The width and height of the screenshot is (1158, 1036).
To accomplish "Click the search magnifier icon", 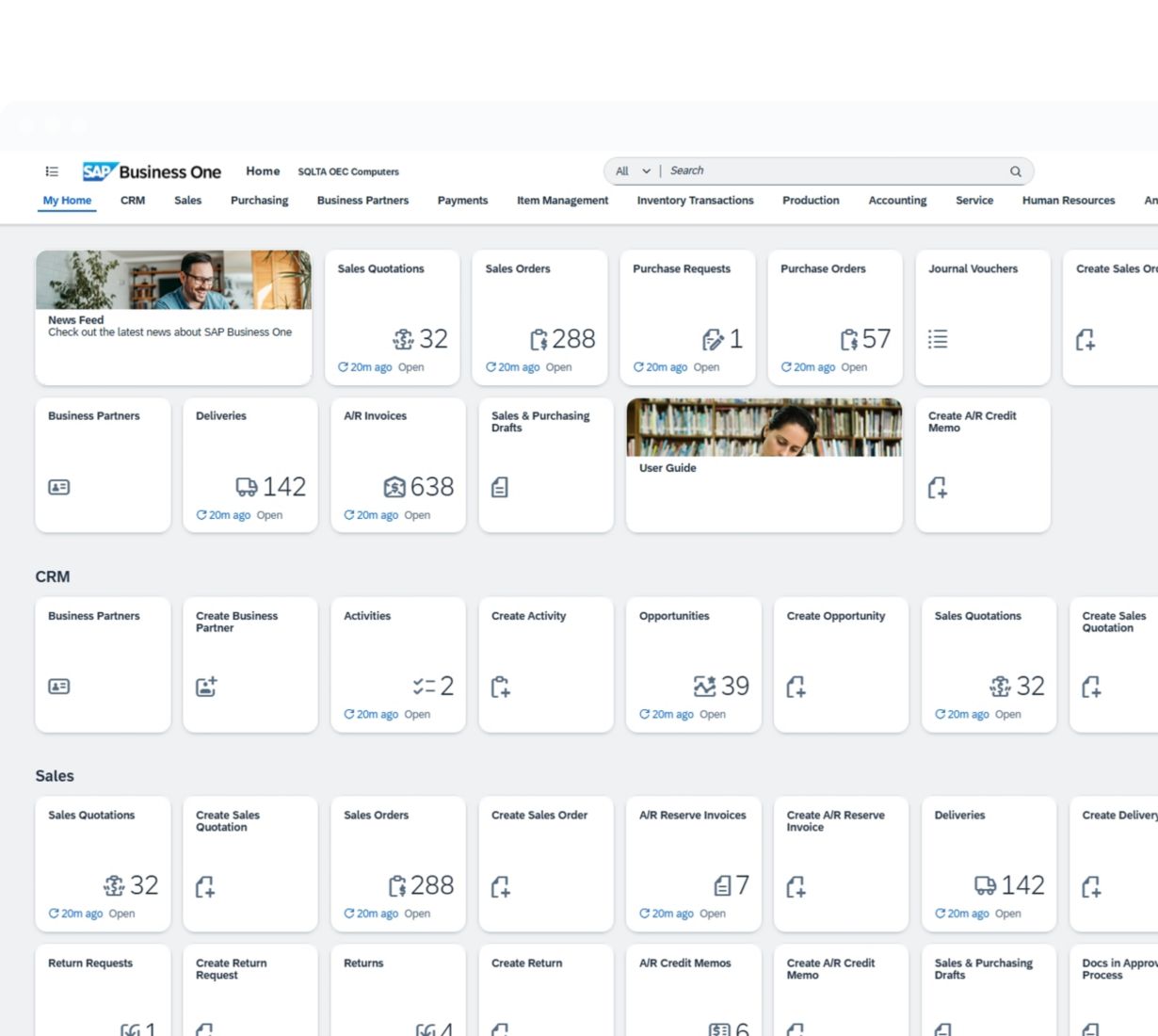I will coord(1015,171).
